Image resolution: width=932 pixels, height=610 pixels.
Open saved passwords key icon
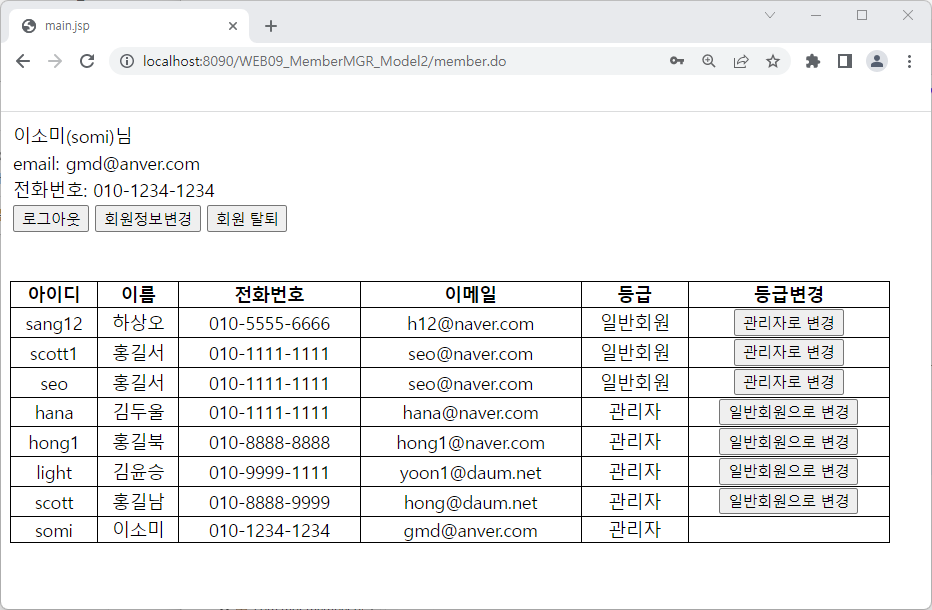[x=676, y=61]
